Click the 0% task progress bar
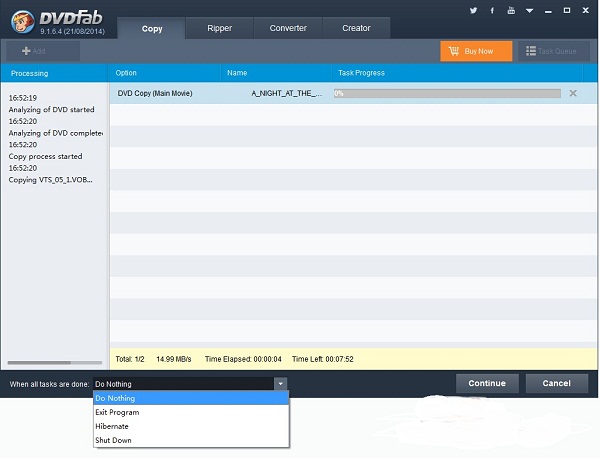The image size is (600, 458). click(447, 93)
